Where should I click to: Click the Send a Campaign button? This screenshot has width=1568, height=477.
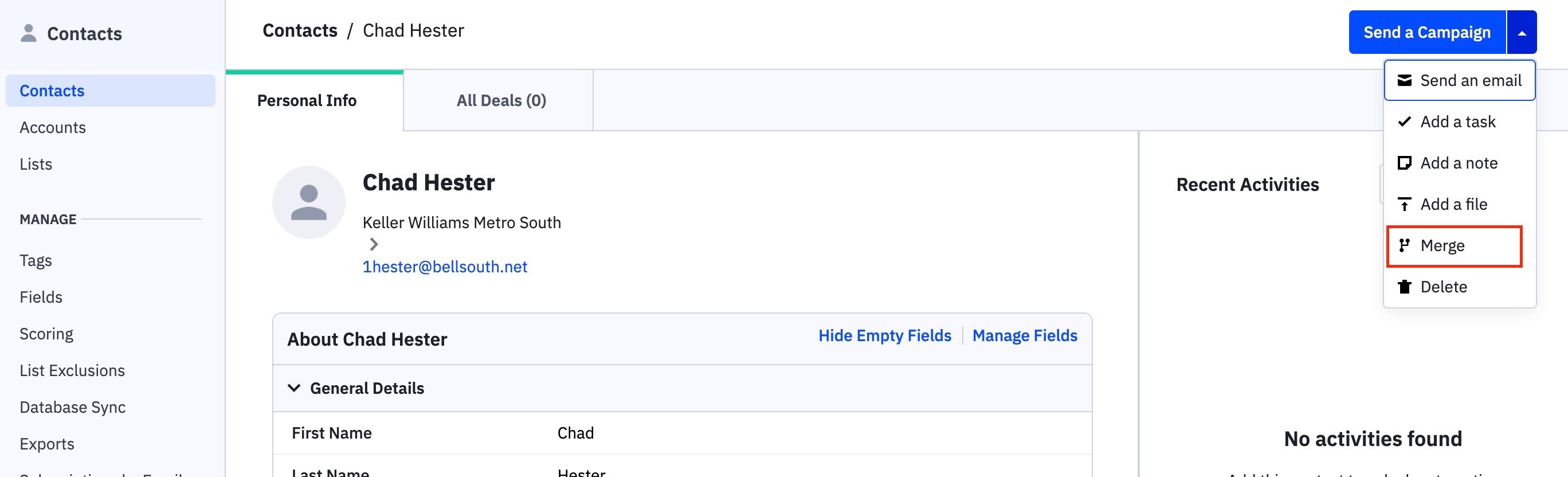tap(1427, 32)
